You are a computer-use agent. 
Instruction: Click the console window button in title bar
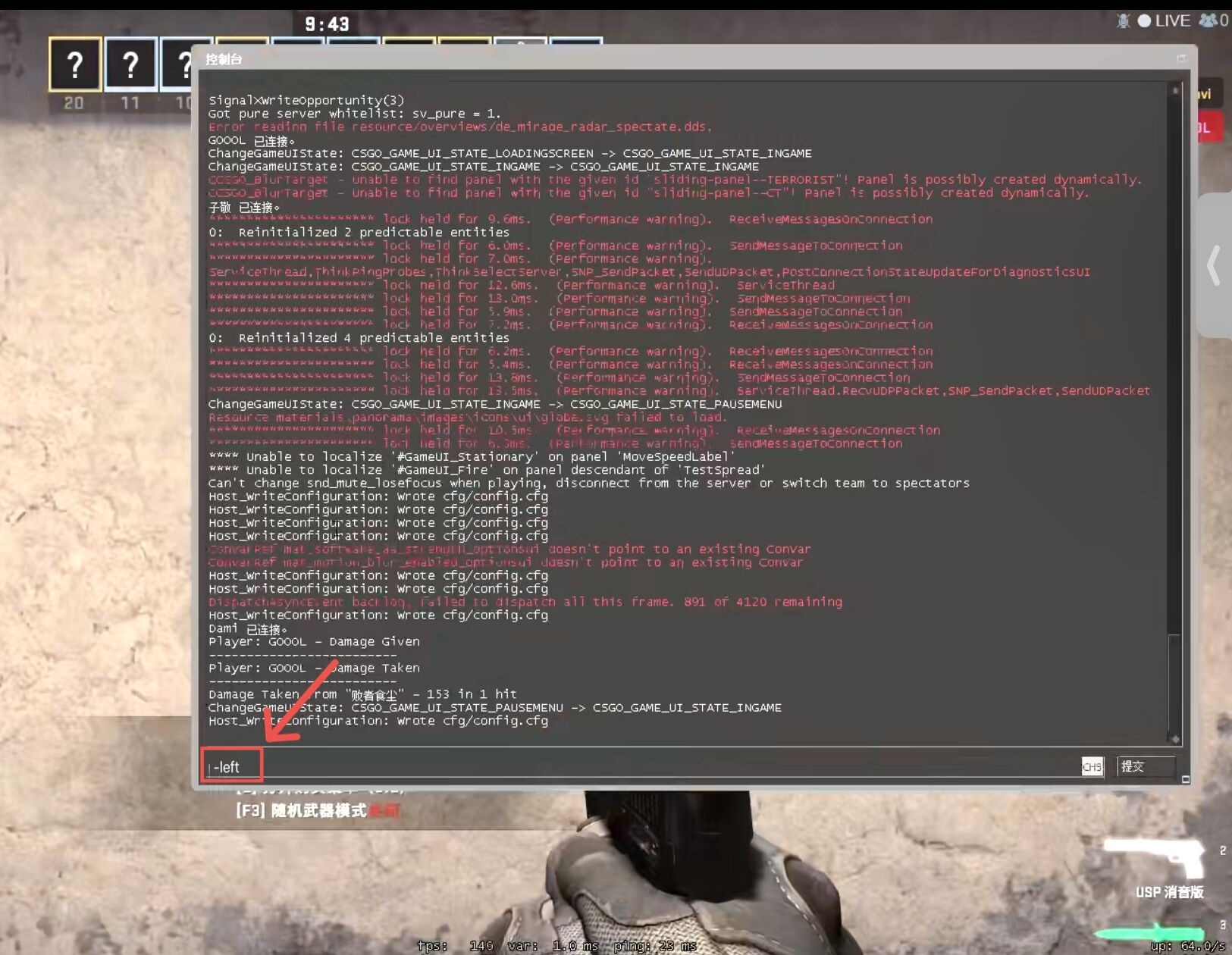(1181, 58)
